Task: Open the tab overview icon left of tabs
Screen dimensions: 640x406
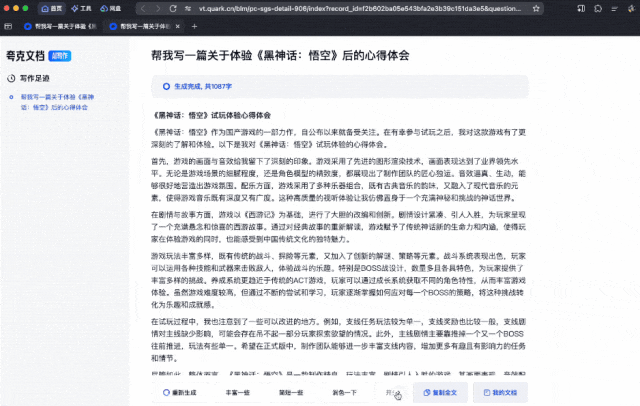Action: pos(8,27)
